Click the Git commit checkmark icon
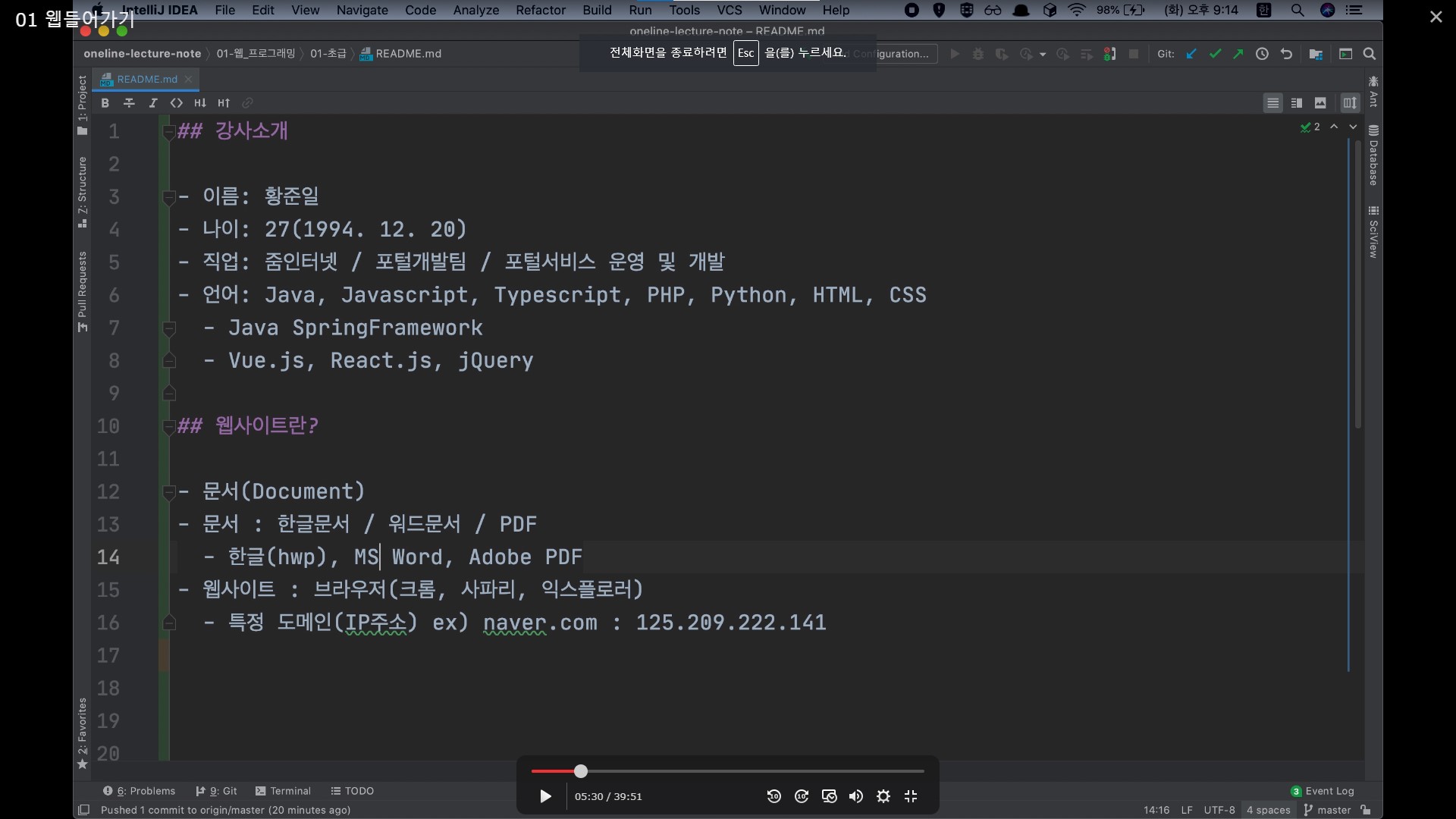 tap(1215, 54)
